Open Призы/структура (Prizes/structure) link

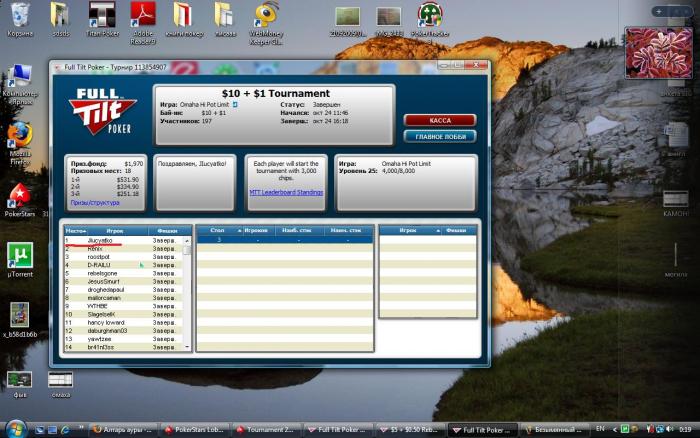[95, 203]
